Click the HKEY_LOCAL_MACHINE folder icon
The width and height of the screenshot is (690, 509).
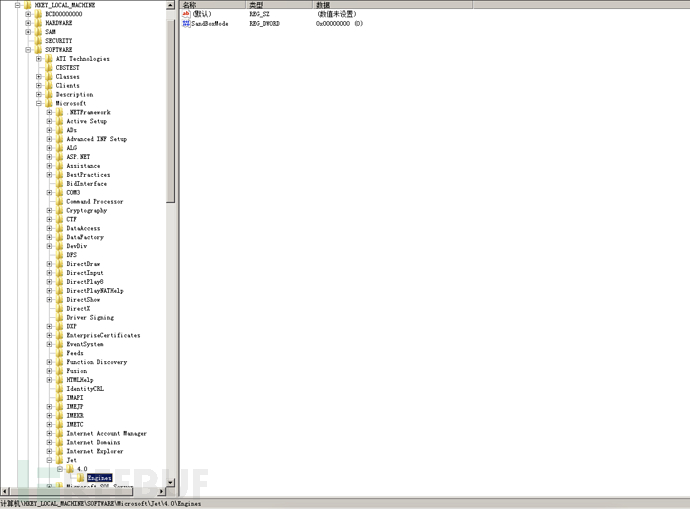pos(28,5)
